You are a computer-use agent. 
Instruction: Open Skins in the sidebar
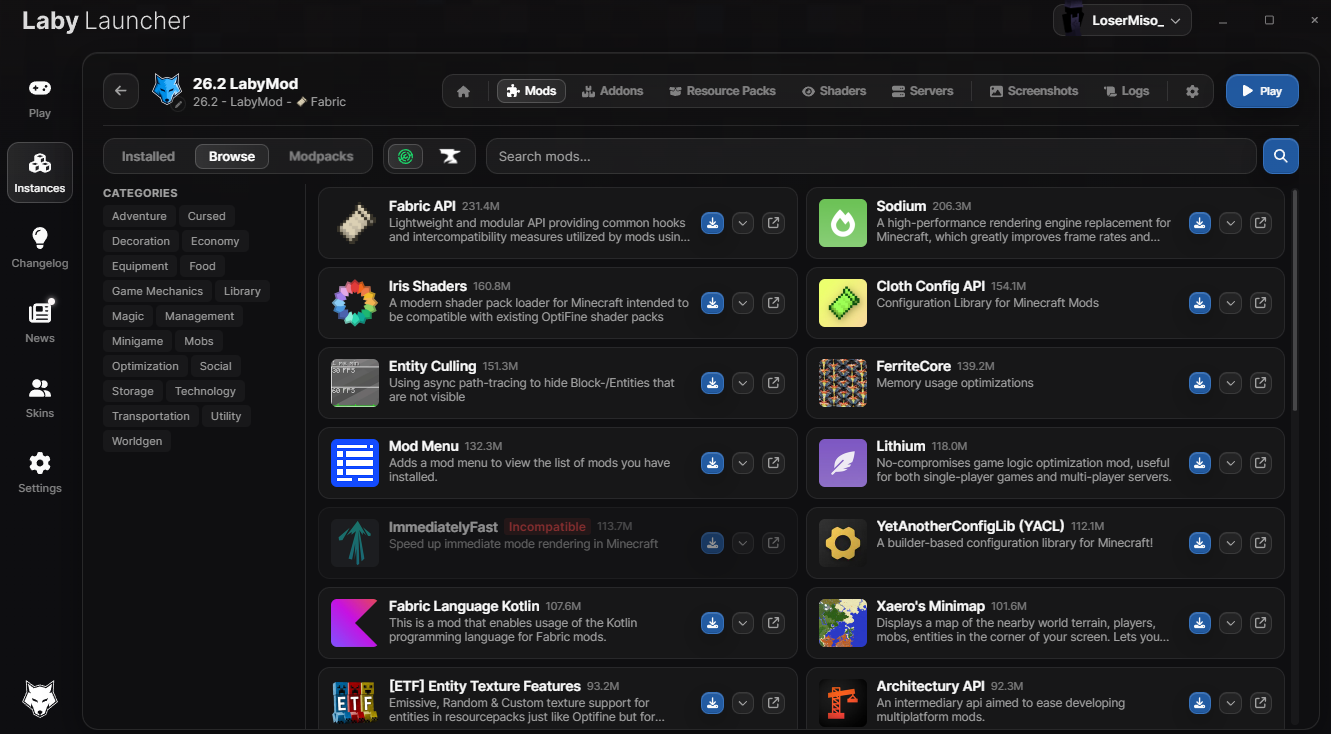(x=40, y=398)
